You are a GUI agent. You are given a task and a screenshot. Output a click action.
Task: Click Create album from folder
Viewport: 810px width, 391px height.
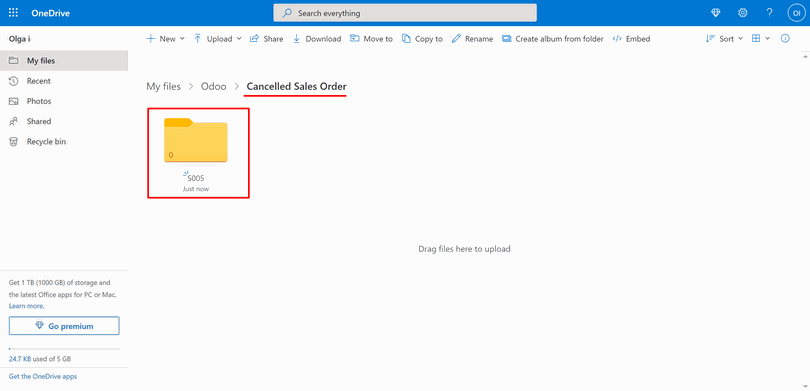pos(553,39)
